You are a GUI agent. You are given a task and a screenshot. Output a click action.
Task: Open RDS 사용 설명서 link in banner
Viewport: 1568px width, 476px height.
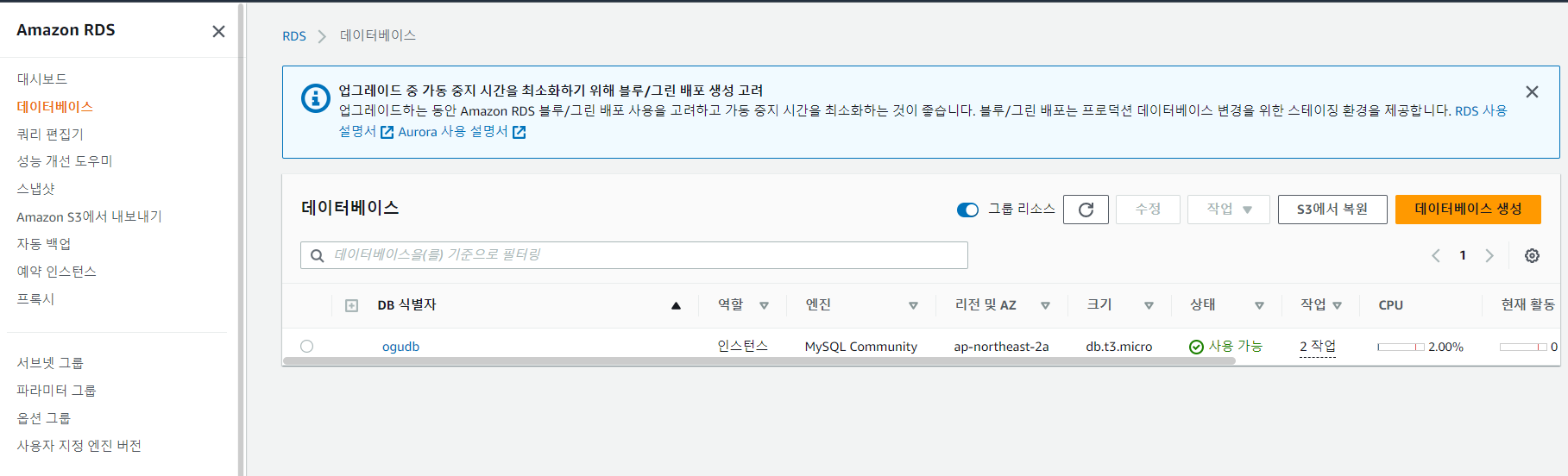1481,111
